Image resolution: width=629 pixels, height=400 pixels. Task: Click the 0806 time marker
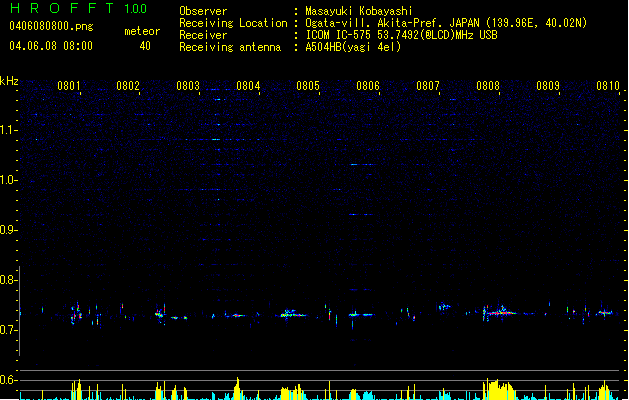pos(368,86)
